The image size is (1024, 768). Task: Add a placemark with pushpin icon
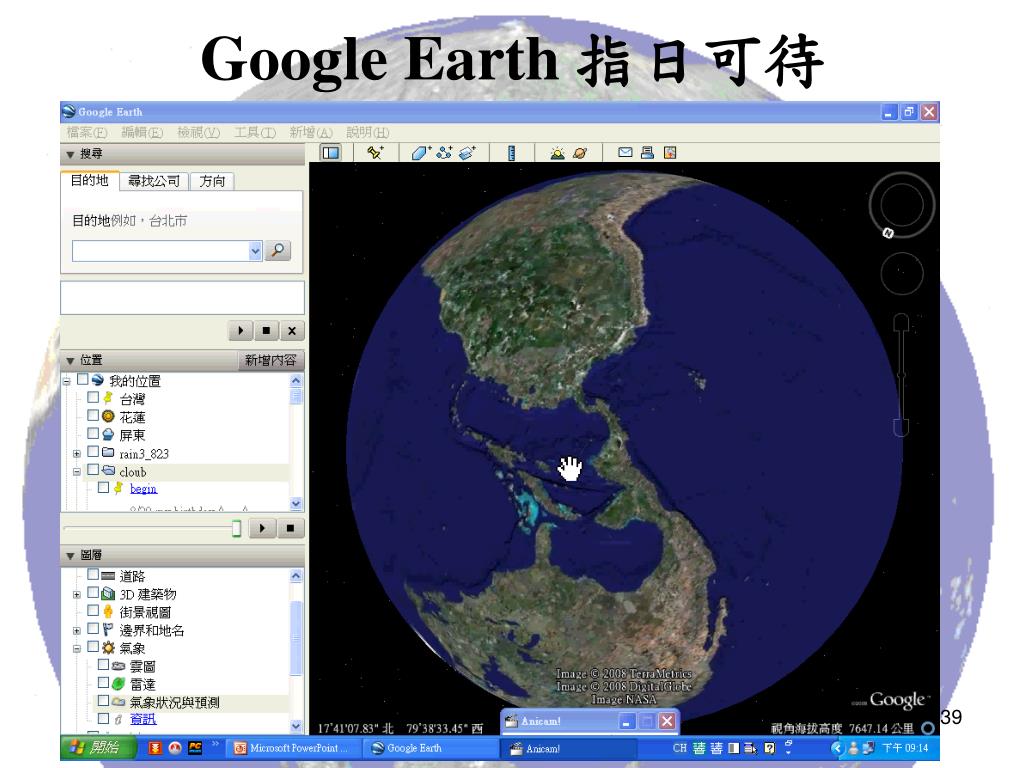click(376, 153)
